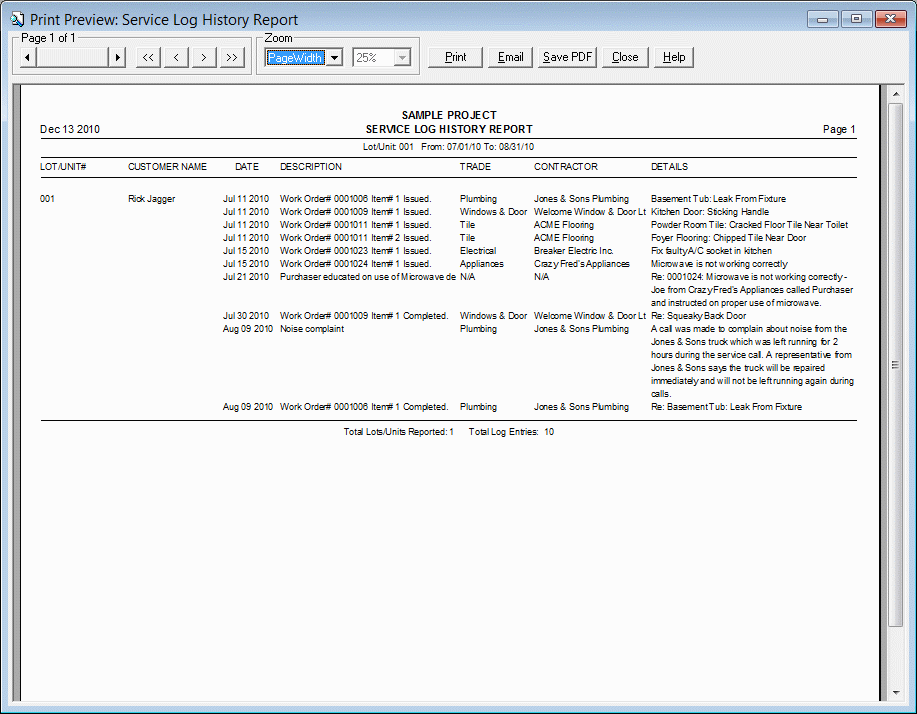The height and width of the screenshot is (714, 917).
Task: Click the Jul 30 2010 date entry
Action: point(246,316)
